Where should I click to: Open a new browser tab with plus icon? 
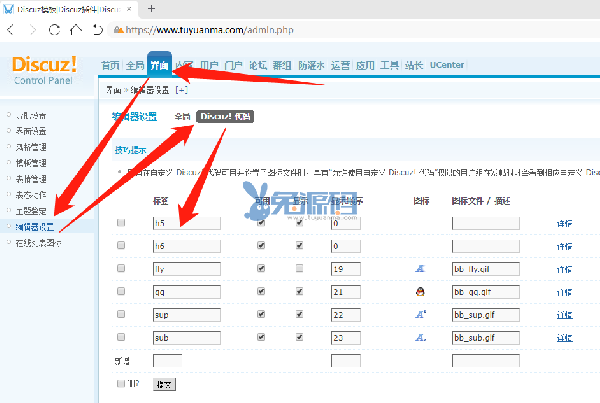click(152, 8)
